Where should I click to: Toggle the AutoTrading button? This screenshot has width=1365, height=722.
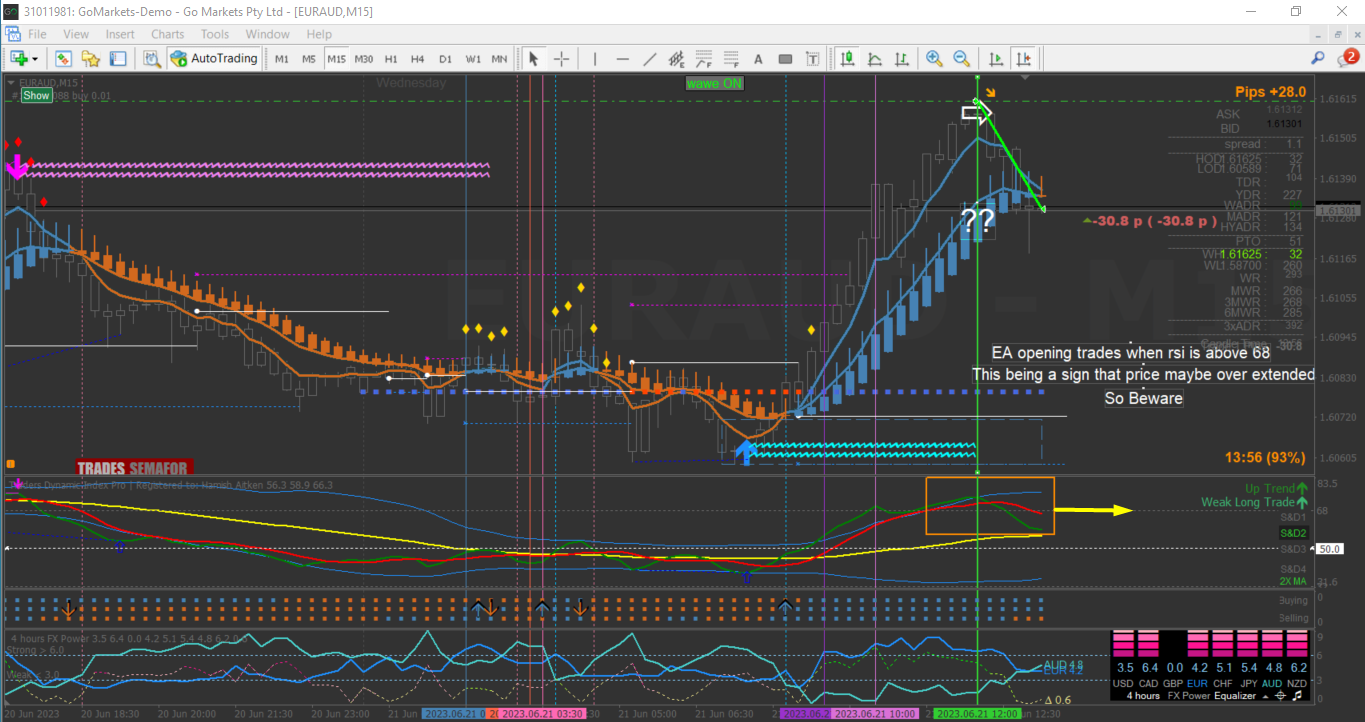pos(214,59)
